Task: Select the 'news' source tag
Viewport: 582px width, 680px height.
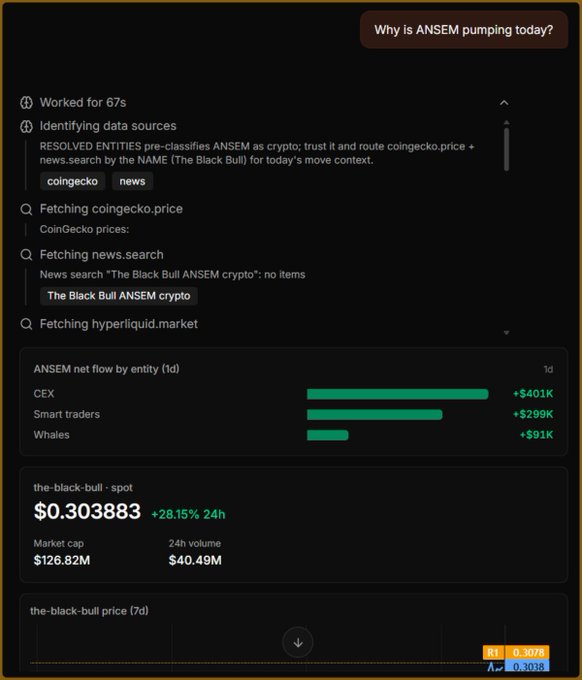Action: coord(132,181)
